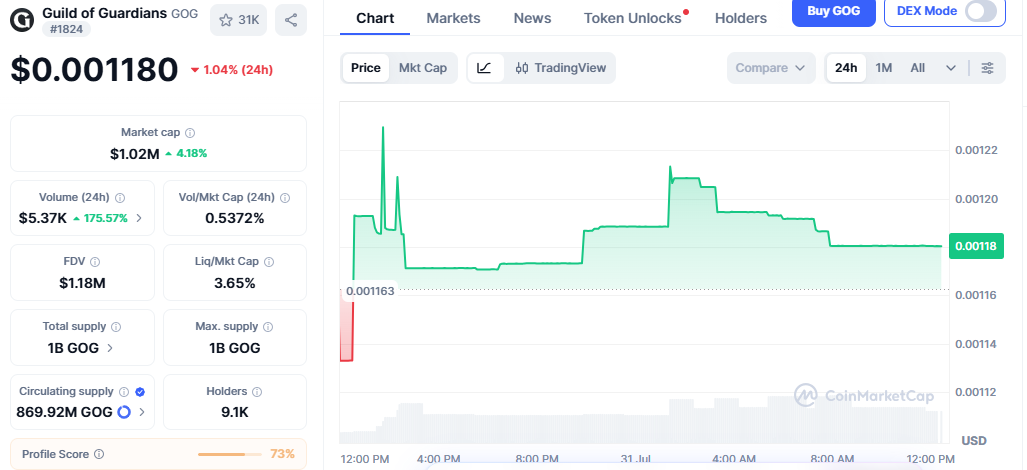Click the $0.001180 price heading
The width and height of the screenshot is (1027, 470).
94,69
